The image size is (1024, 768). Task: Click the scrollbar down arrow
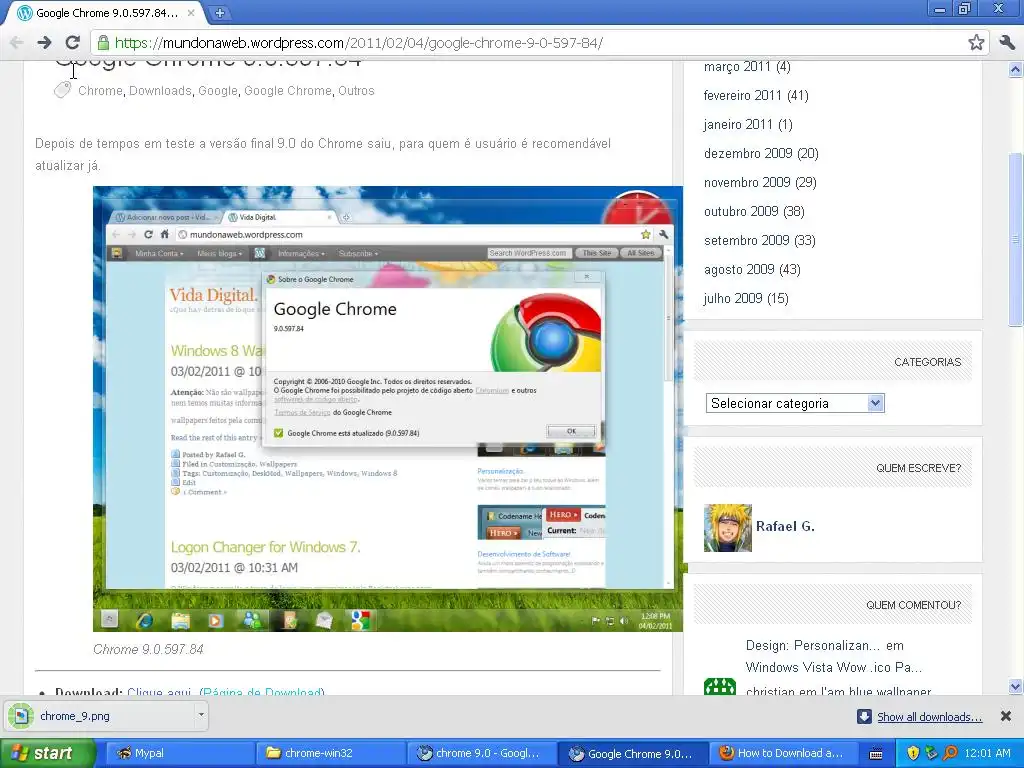1015,686
